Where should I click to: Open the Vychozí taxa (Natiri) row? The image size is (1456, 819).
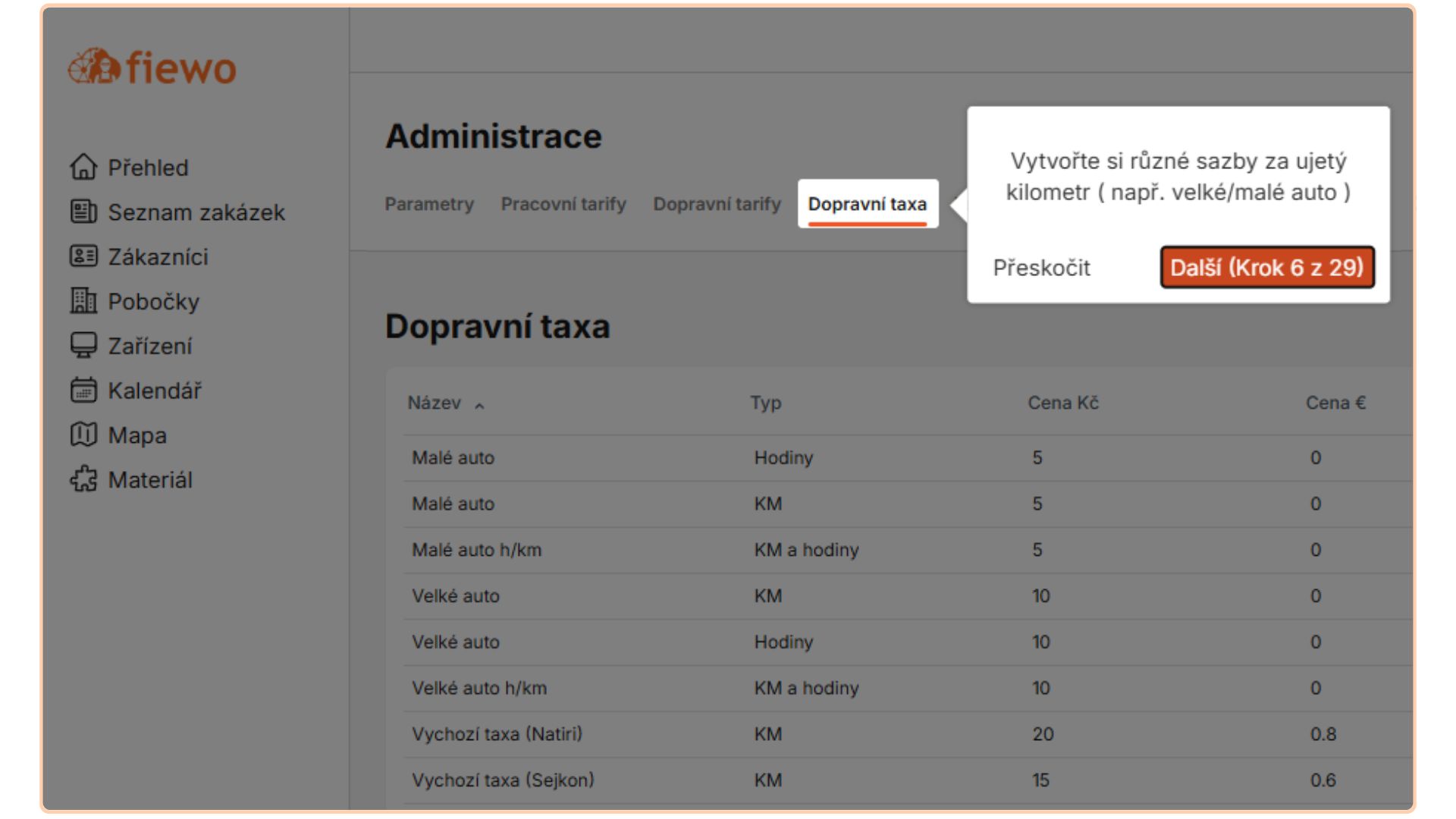pyautogui.click(x=497, y=734)
